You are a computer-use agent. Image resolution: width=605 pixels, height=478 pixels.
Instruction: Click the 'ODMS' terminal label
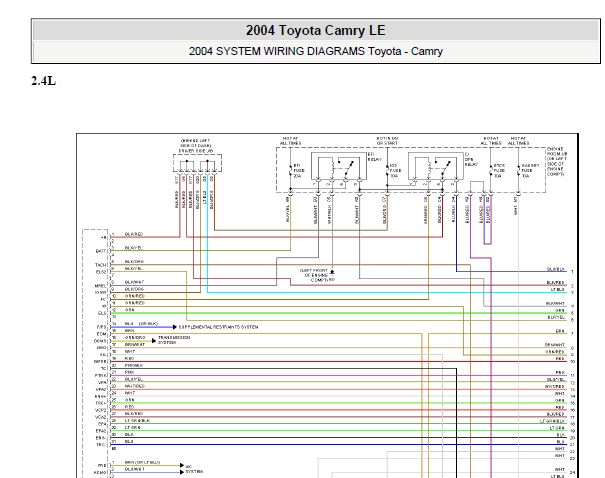[100, 341]
